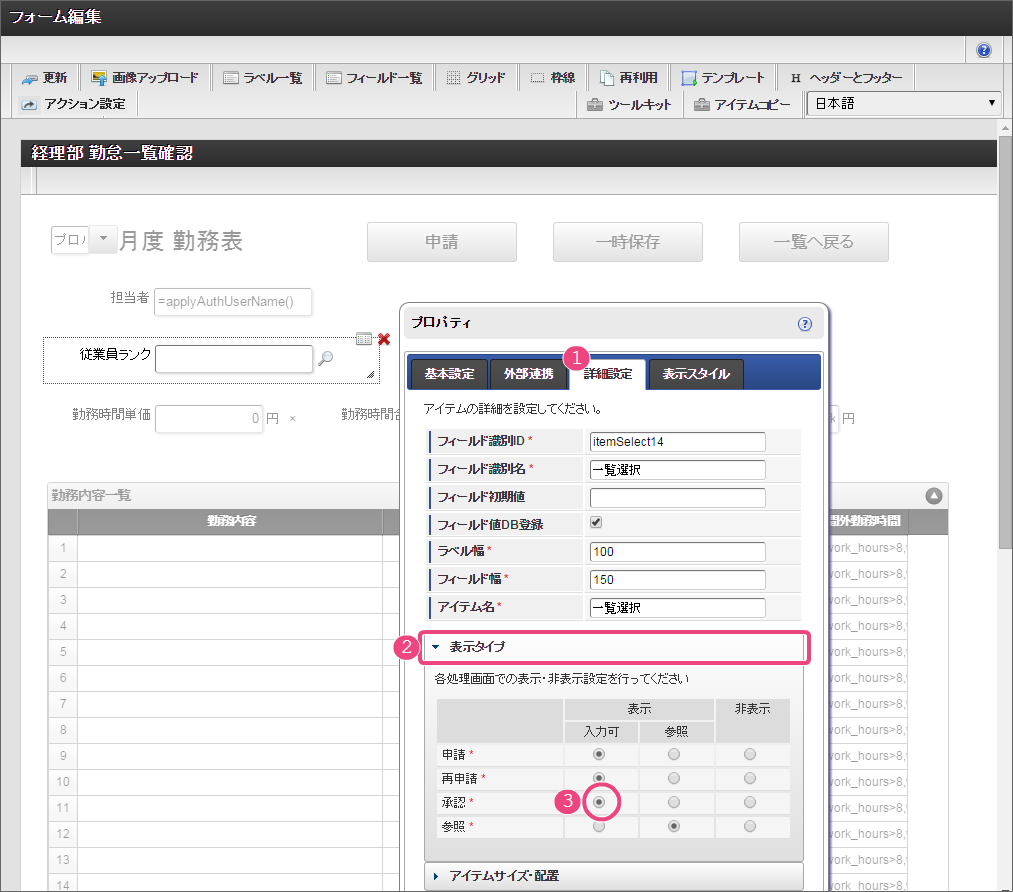The image size is (1013, 892).
Task: Click the 一時保存 button
Action: pyautogui.click(x=627, y=242)
